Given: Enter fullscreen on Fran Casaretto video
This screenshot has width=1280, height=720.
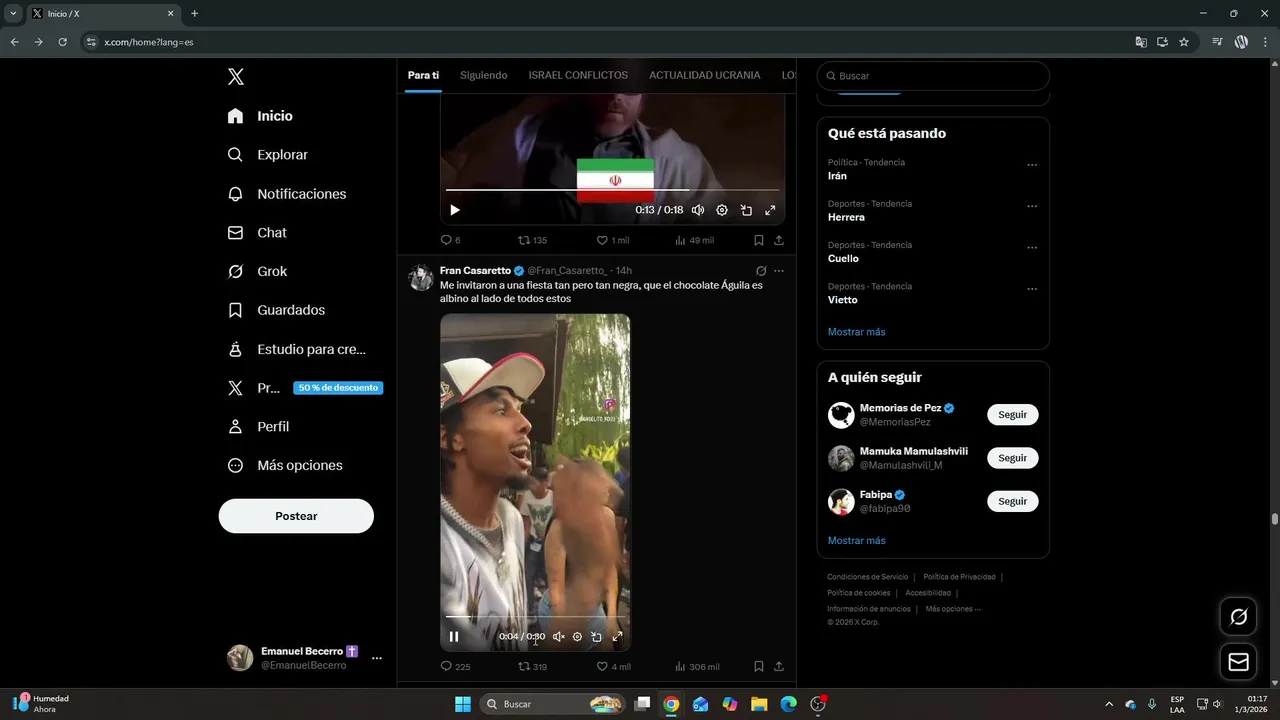Looking at the screenshot, I should tap(617, 636).
